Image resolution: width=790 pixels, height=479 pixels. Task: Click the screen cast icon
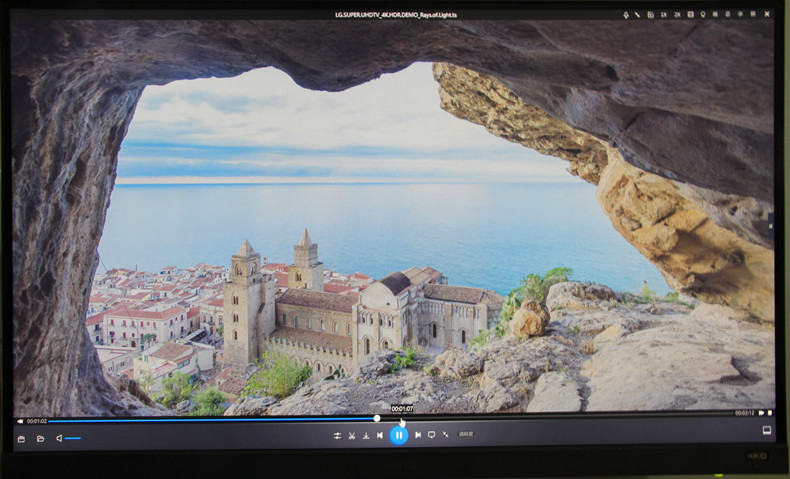[x=431, y=435]
